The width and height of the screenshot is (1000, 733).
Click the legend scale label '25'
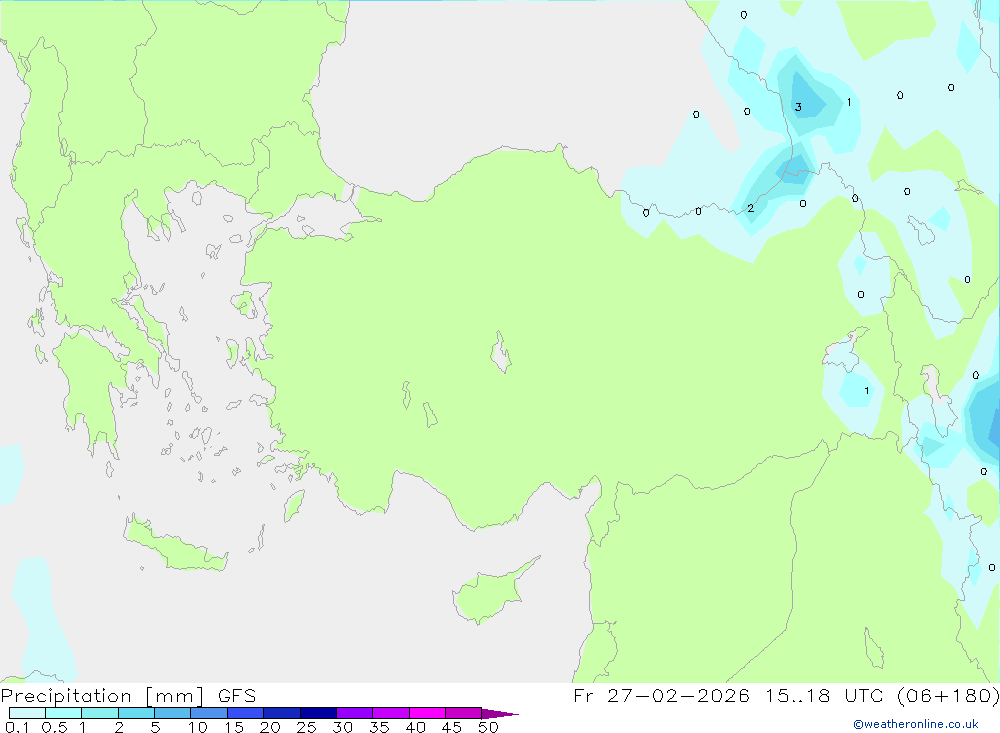(x=306, y=727)
